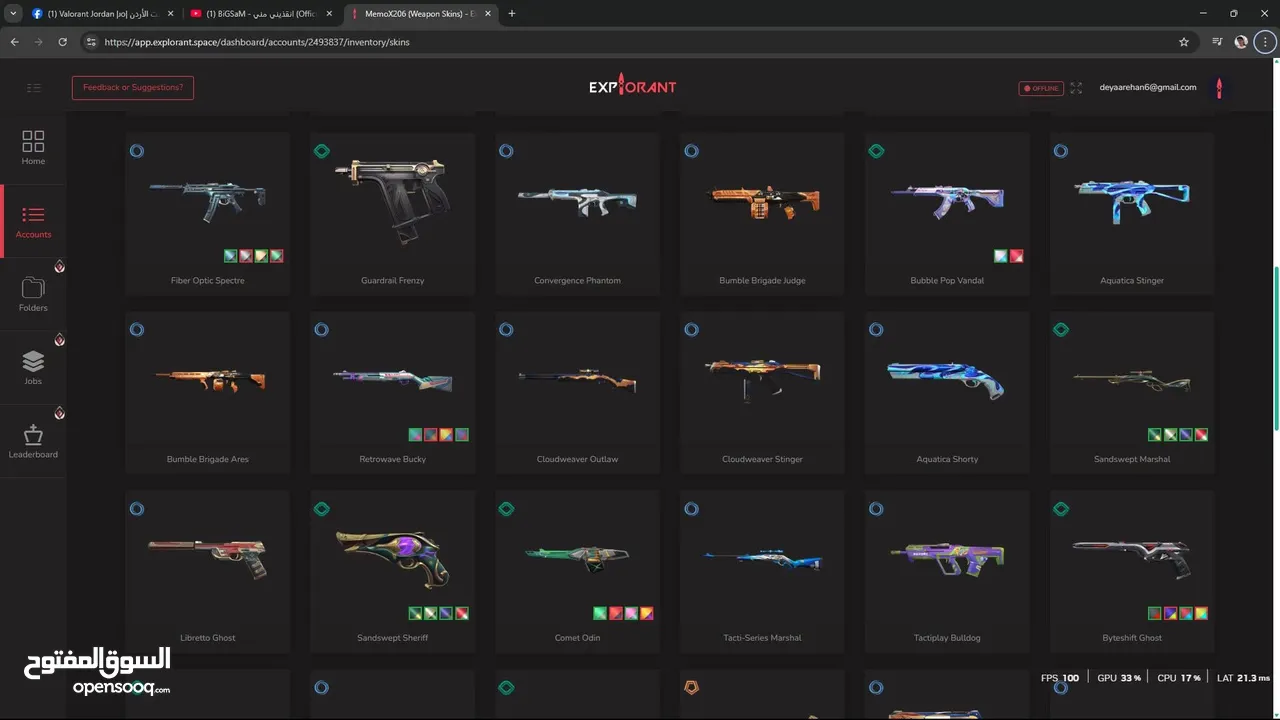Open the browser profile avatar icon

pyautogui.click(x=1241, y=42)
